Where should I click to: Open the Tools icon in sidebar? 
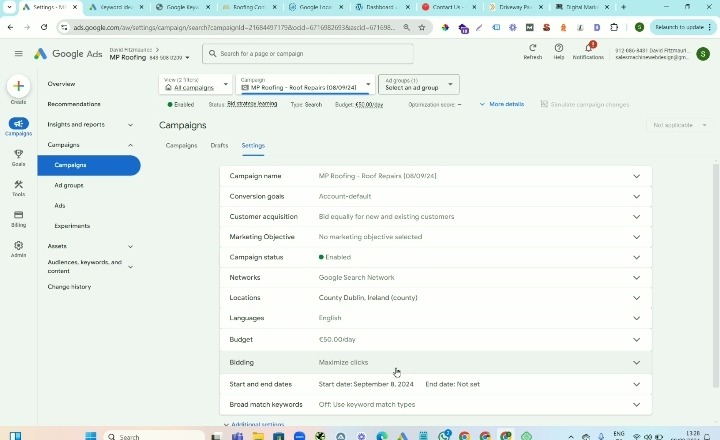(18, 187)
